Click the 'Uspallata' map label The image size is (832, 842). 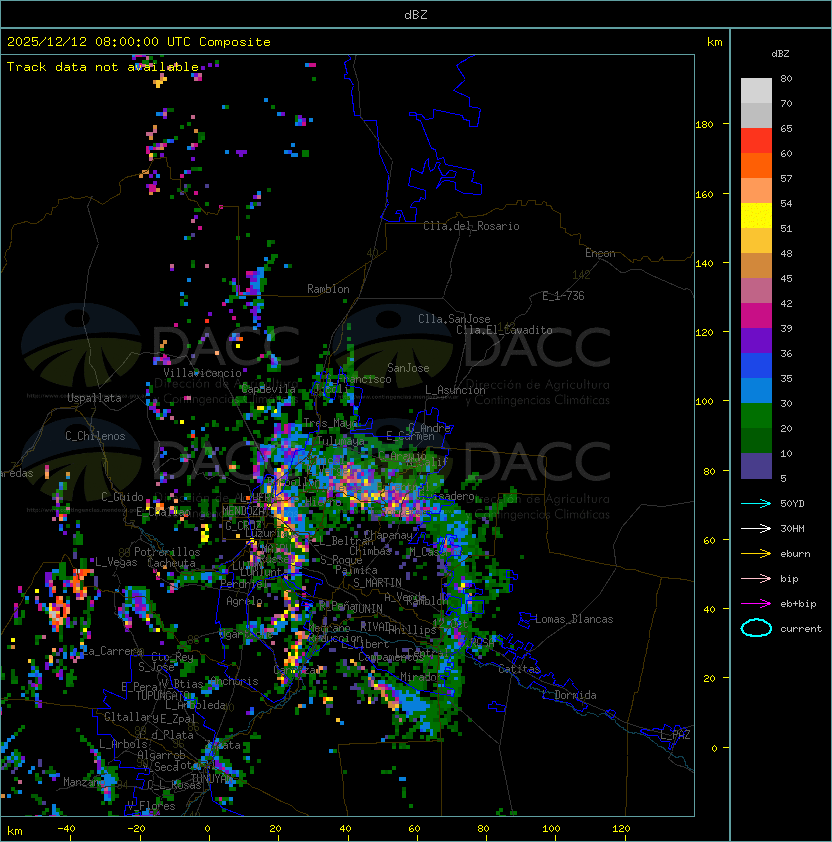[x=94, y=398]
